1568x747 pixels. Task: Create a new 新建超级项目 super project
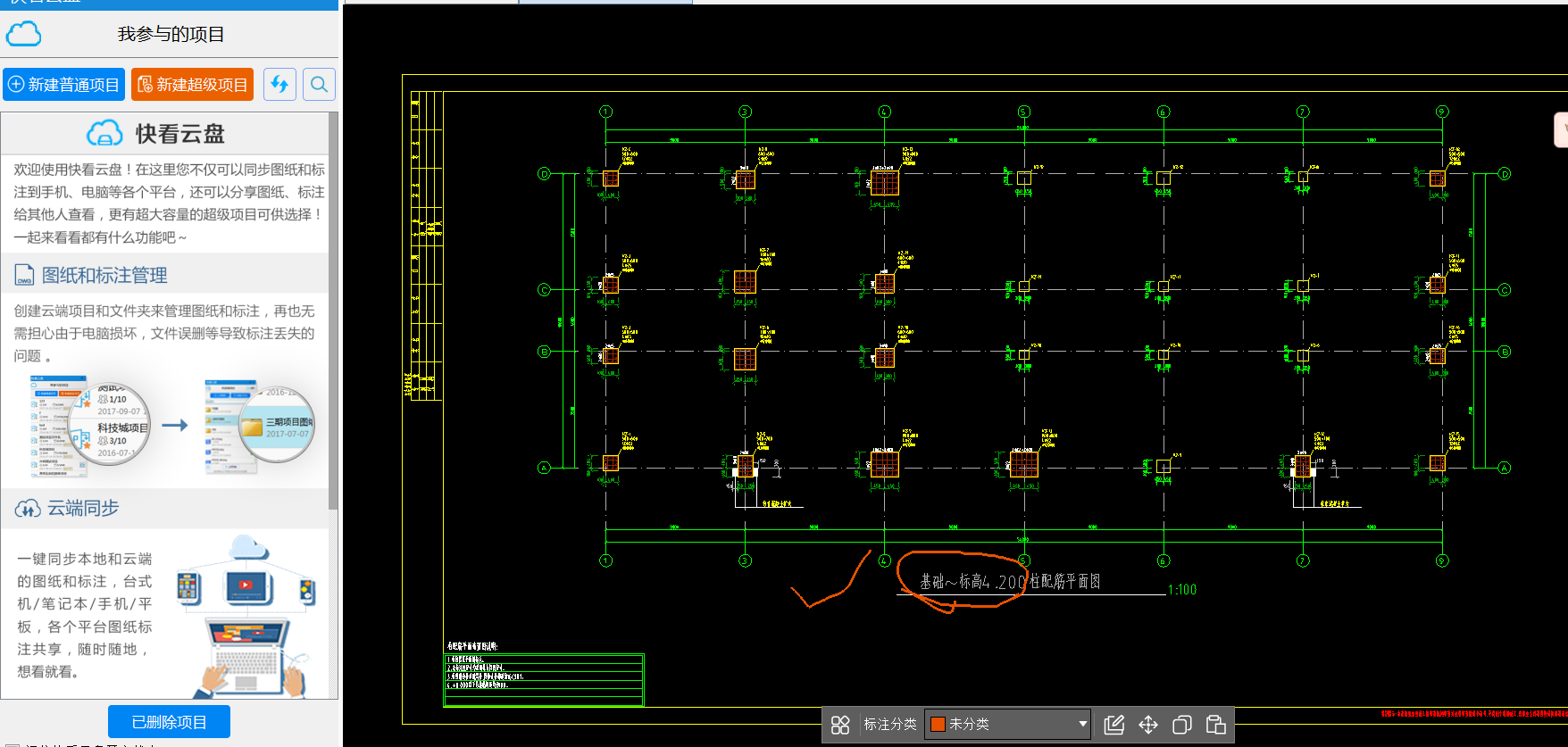click(x=192, y=85)
